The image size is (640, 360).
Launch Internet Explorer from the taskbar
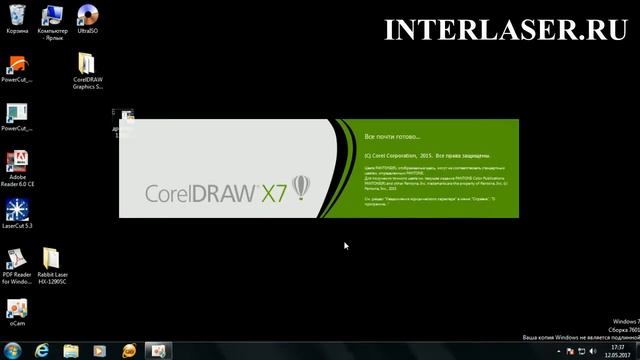pyautogui.click(x=42, y=351)
